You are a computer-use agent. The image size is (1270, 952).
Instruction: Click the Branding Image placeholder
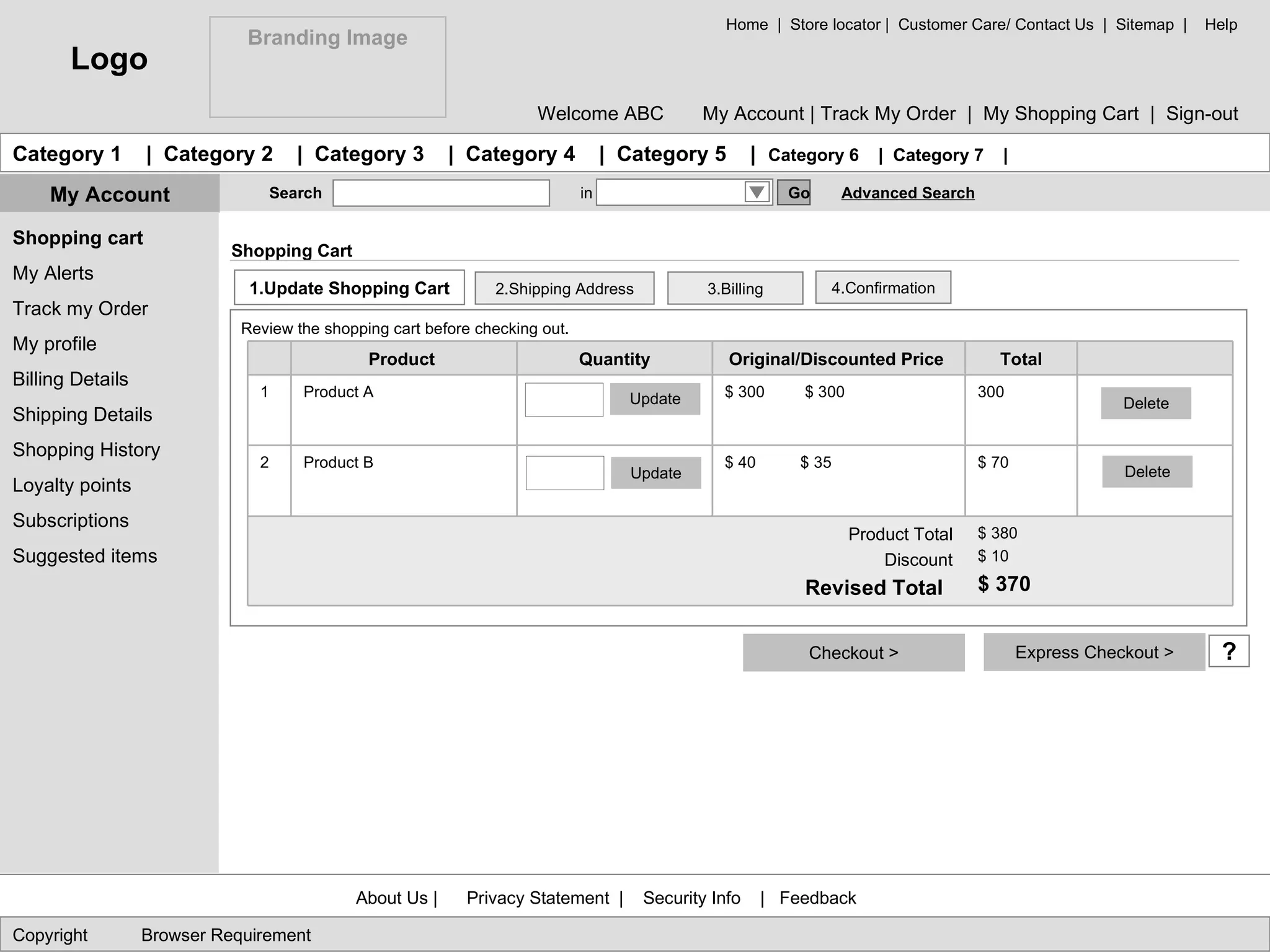327,67
